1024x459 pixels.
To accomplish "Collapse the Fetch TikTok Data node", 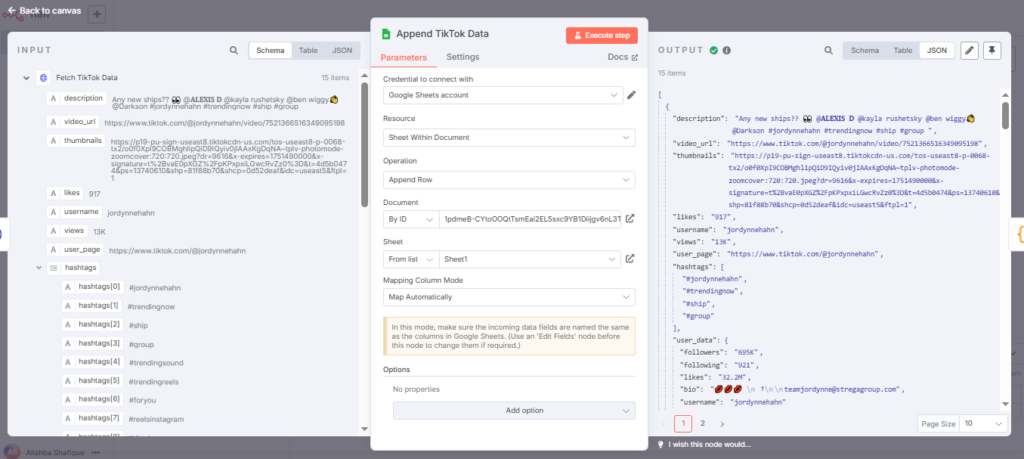I will click(x=26, y=78).
